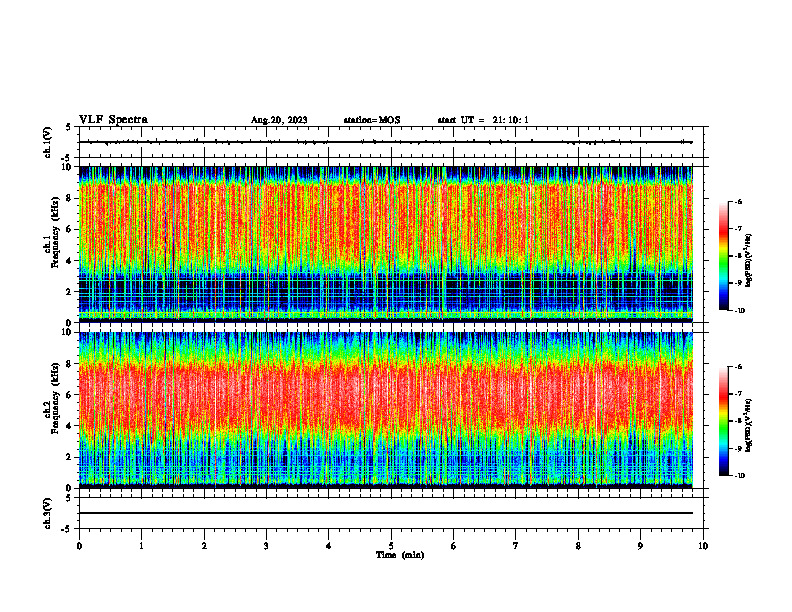This screenshot has width=792, height=612.
Task: Click the ch.1 colorbar log(PSD) label
Action: coord(749,261)
